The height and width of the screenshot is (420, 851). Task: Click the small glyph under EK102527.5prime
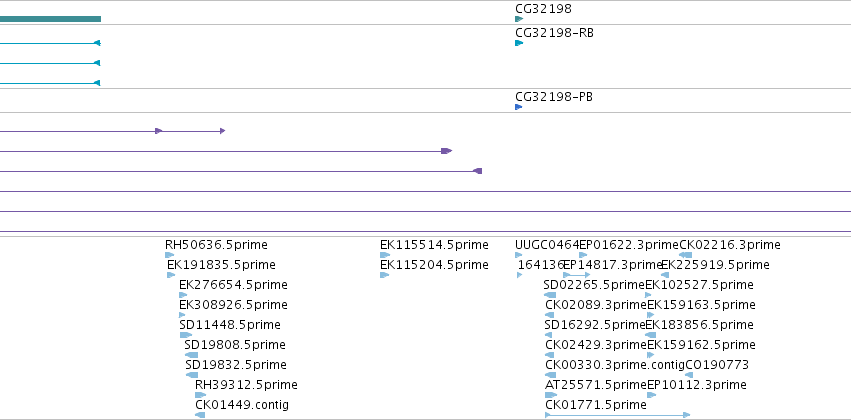pos(648,295)
